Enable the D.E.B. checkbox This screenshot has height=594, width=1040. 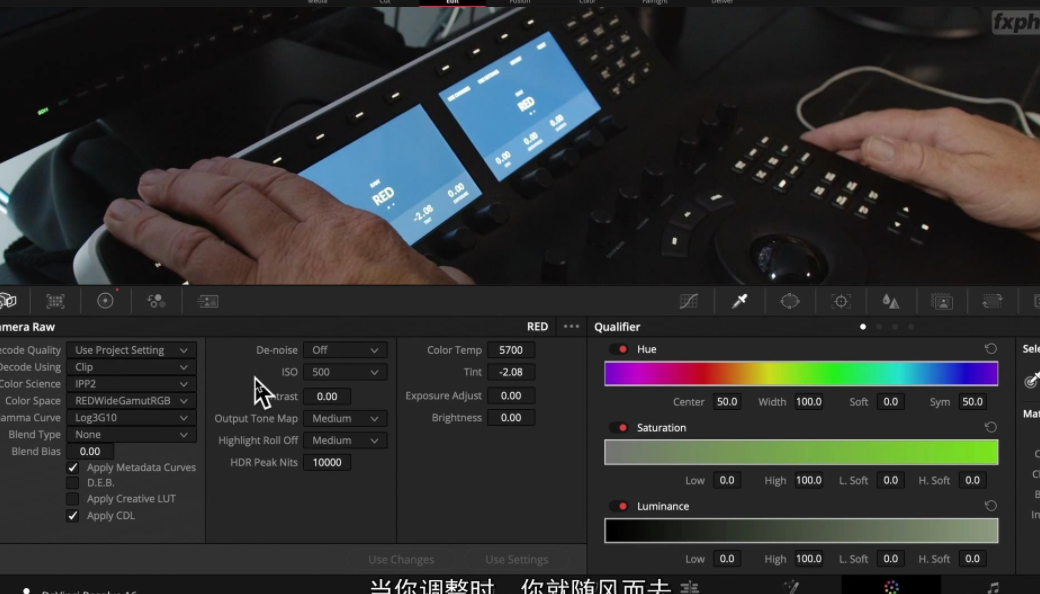(73, 483)
